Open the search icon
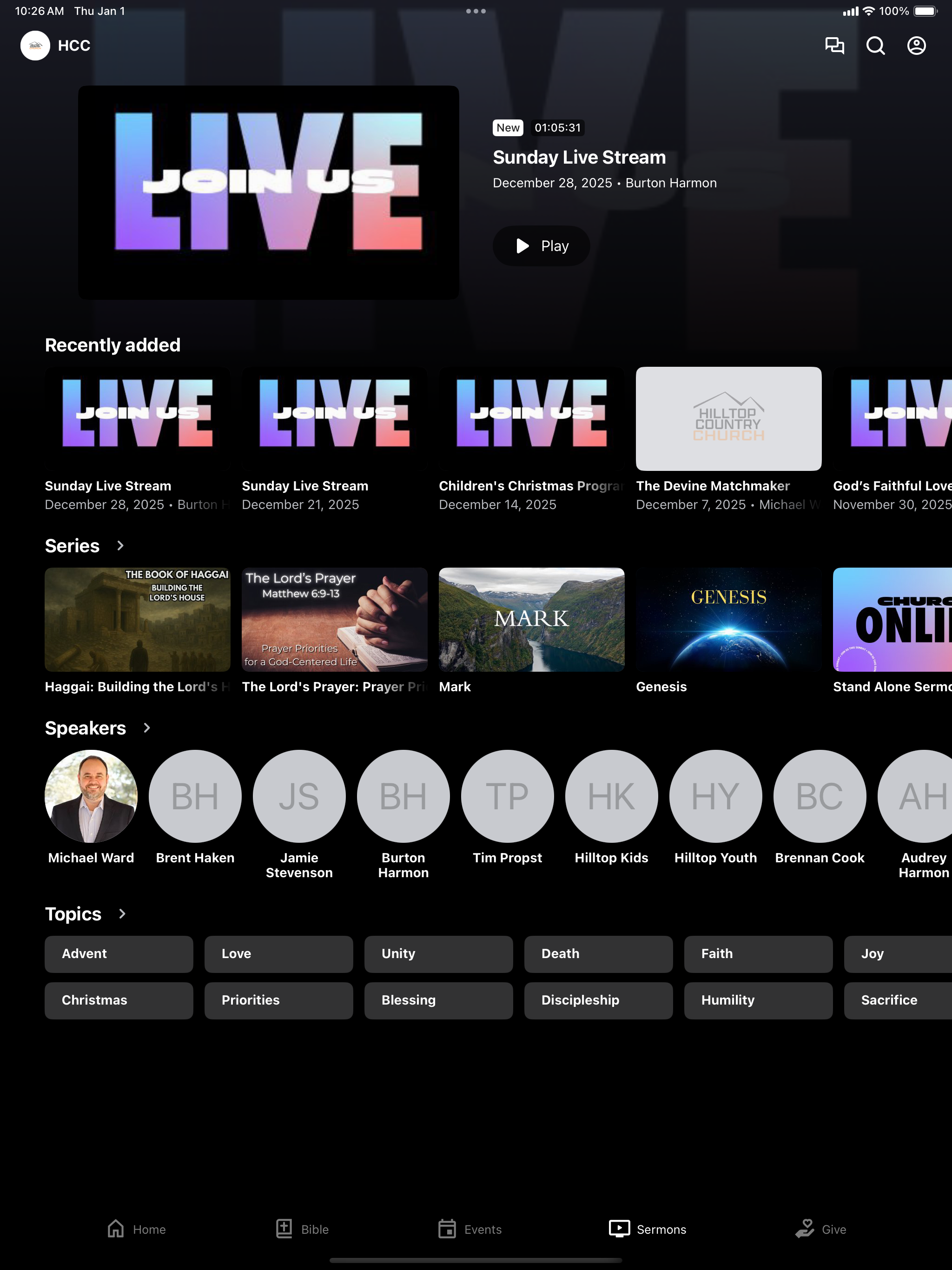Image resolution: width=952 pixels, height=1270 pixels. 875,46
